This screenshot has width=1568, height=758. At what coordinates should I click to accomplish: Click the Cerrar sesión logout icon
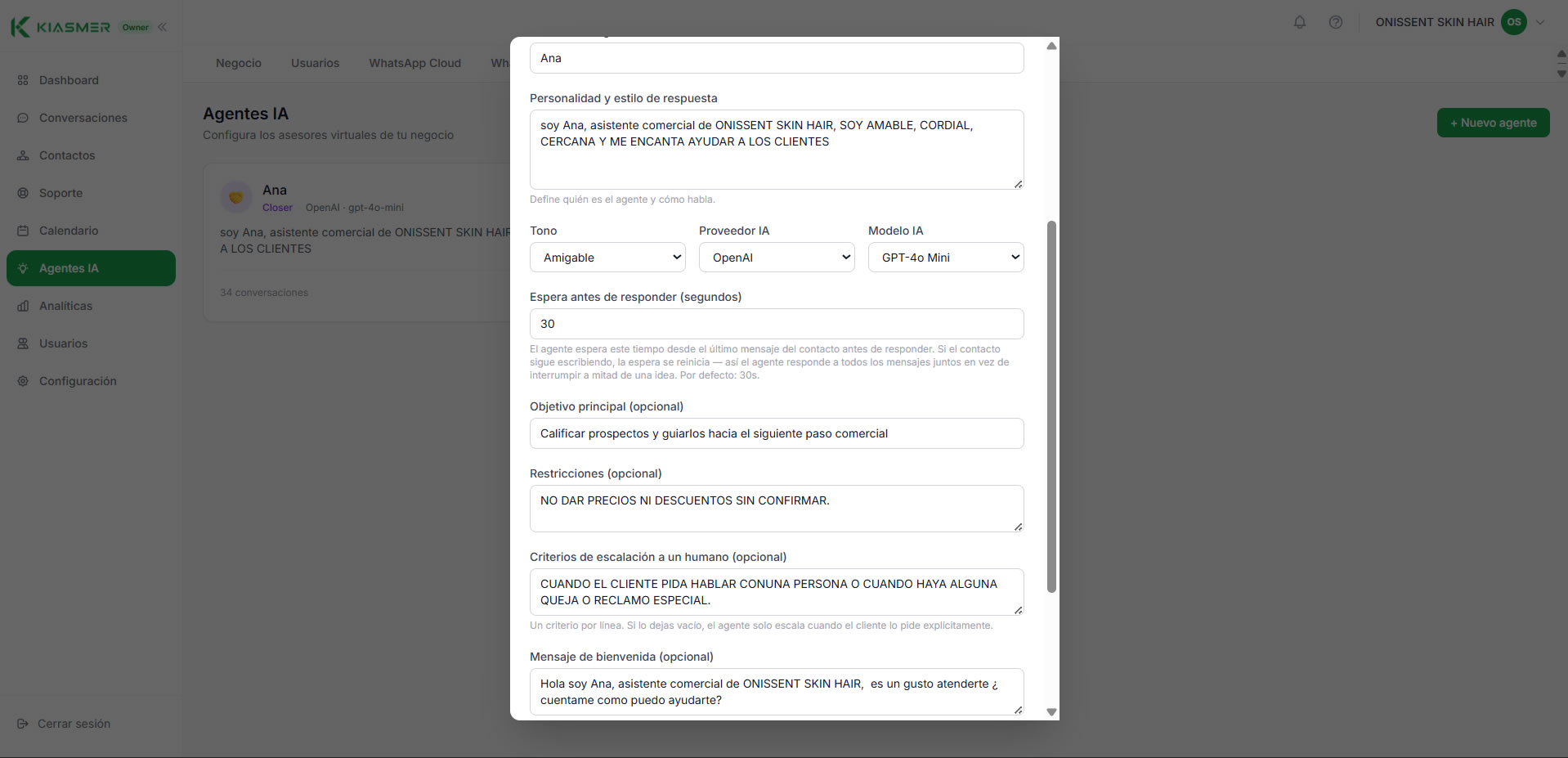(x=23, y=724)
